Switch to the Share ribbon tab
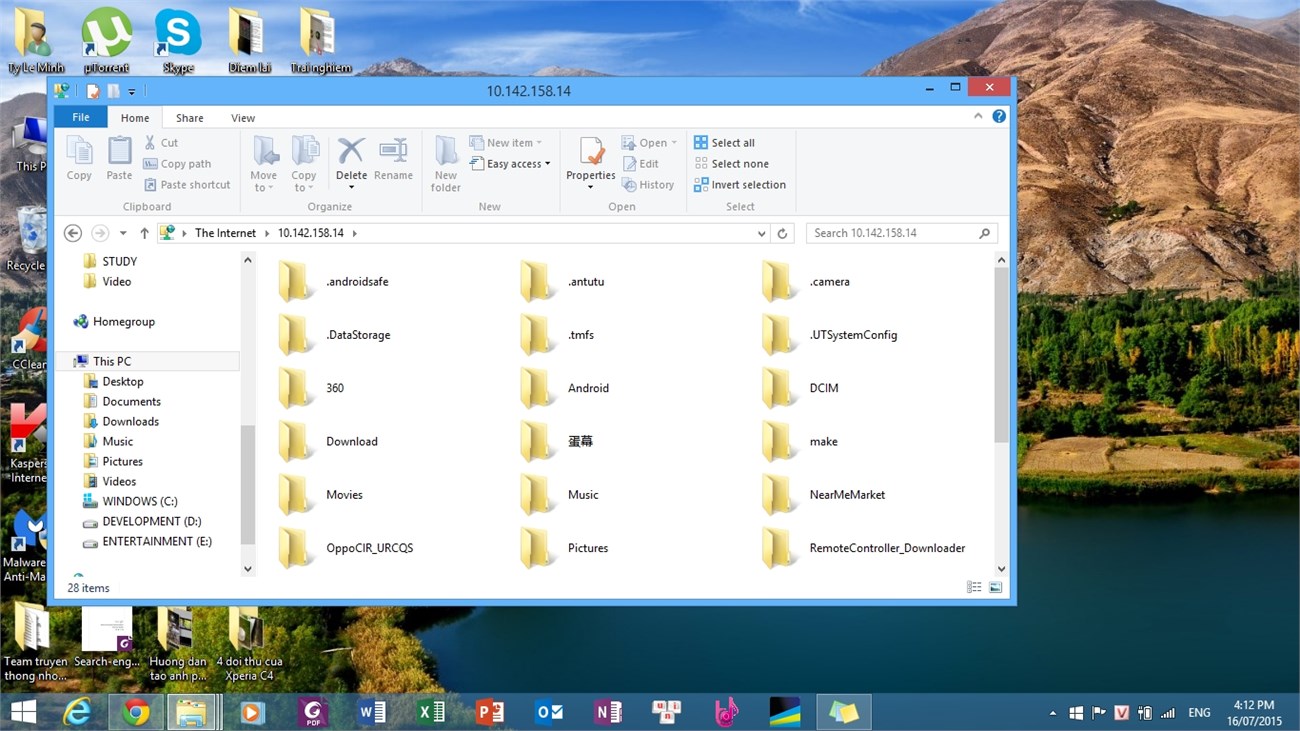The height and width of the screenshot is (731, 1300). coord(190,118)
